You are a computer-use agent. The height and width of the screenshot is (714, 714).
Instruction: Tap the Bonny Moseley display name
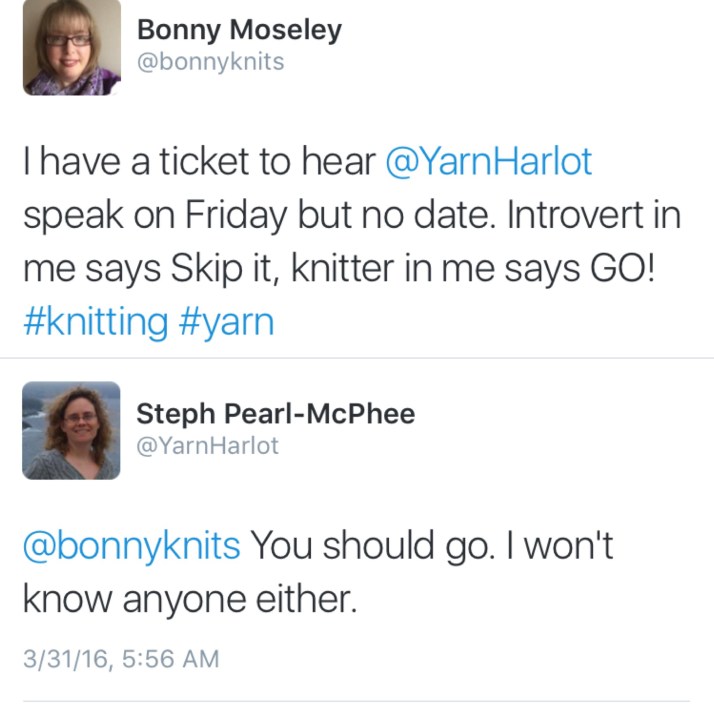click(x=239, y=30)
